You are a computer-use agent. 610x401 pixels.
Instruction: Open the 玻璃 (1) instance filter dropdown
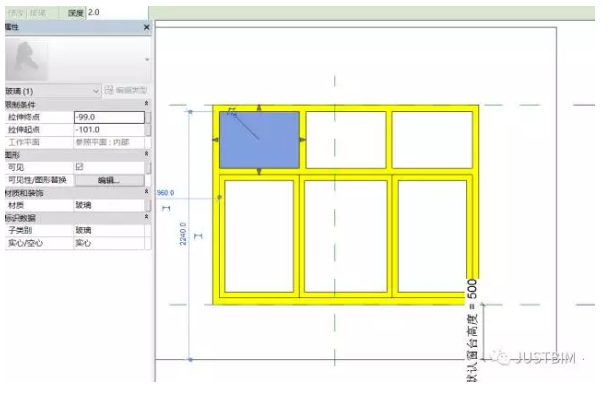(x=53, y=91)
